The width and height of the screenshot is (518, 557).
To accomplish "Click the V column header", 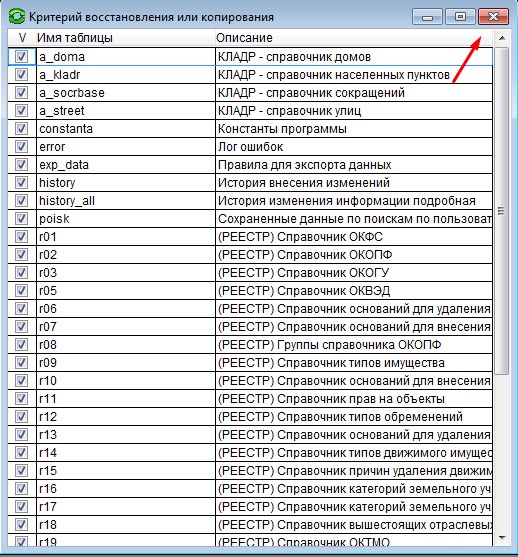I will tap(22, 38).
